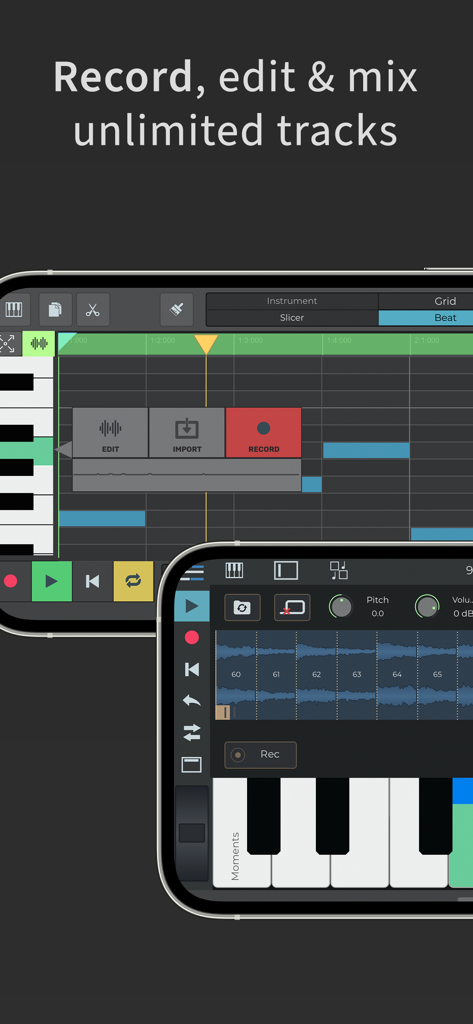Select the scissors cut tool
Image resolution: width=473 pixels, height=1024 pixels.
pos(93,310)
